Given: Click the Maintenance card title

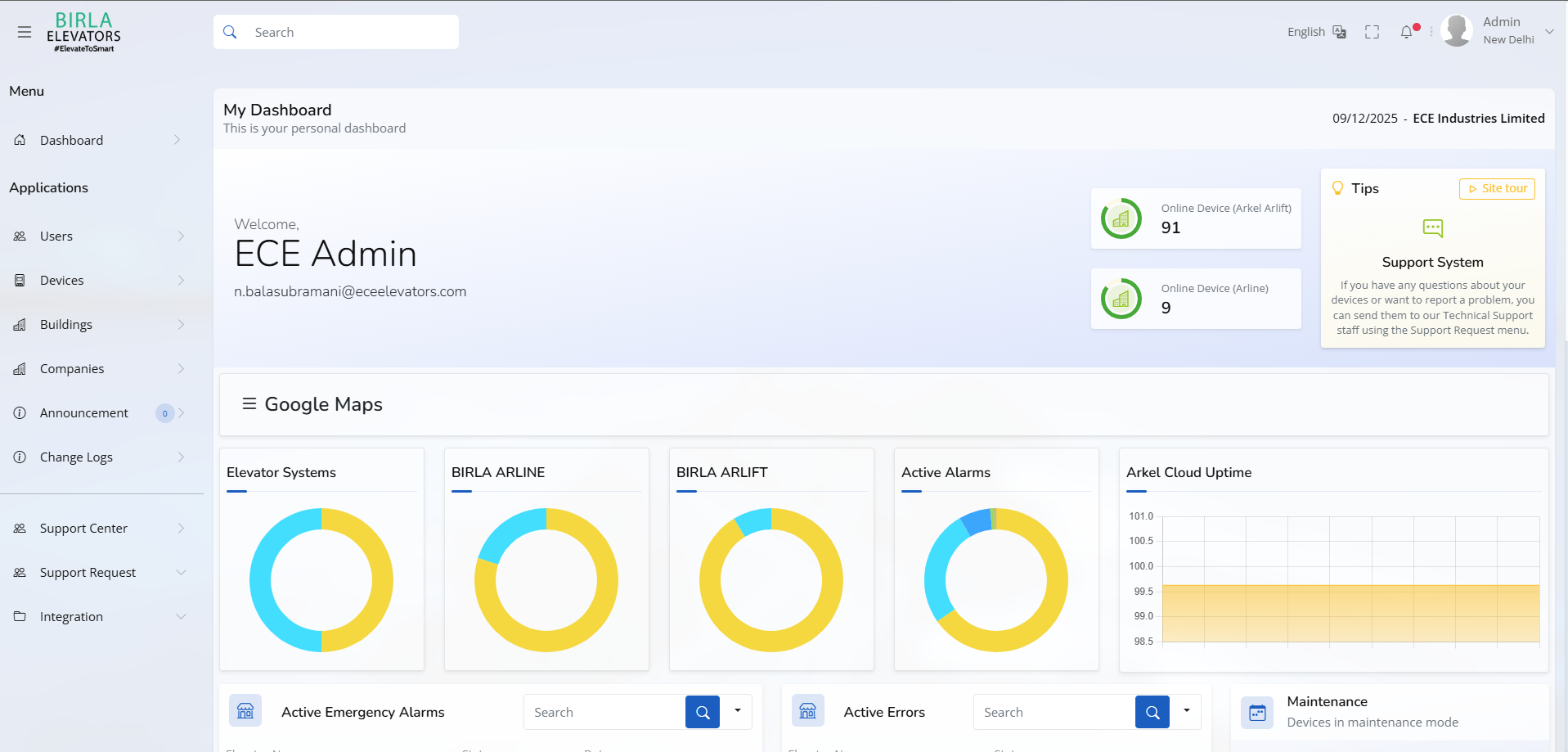Looking at the screenshot, I should click(1327, 701).
